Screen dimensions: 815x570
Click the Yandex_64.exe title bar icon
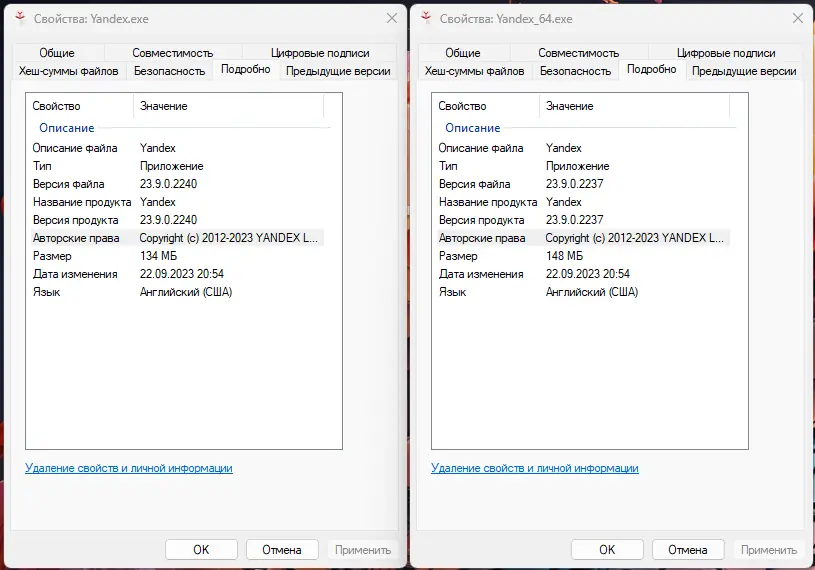(428, 18)
